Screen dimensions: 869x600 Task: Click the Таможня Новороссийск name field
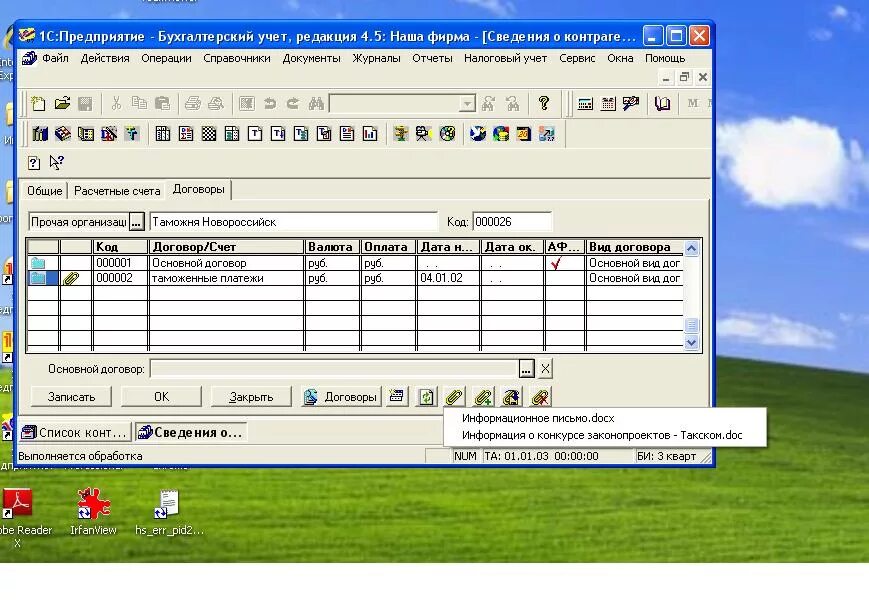293,222
